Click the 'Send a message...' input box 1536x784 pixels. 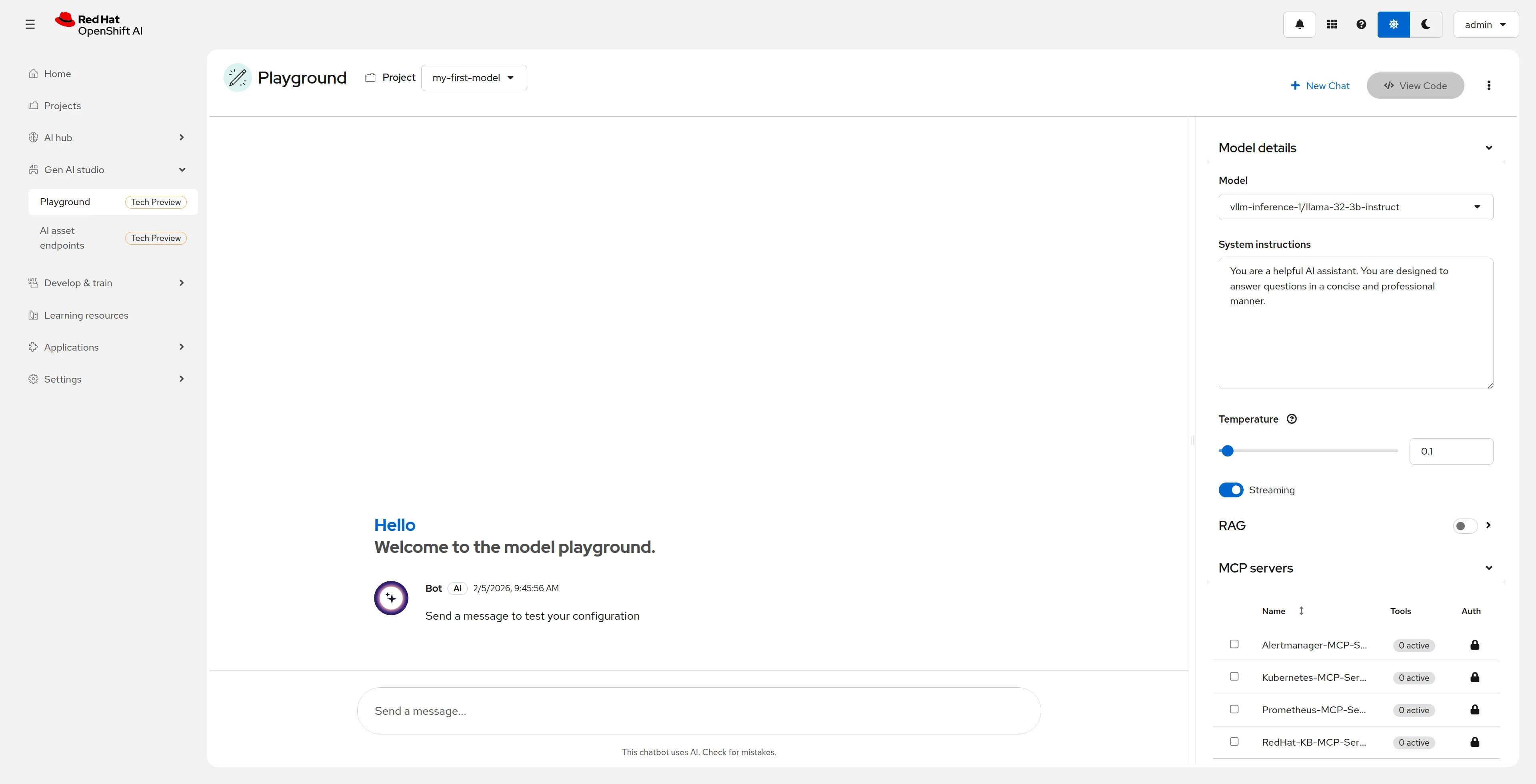(x=699, y=711)
